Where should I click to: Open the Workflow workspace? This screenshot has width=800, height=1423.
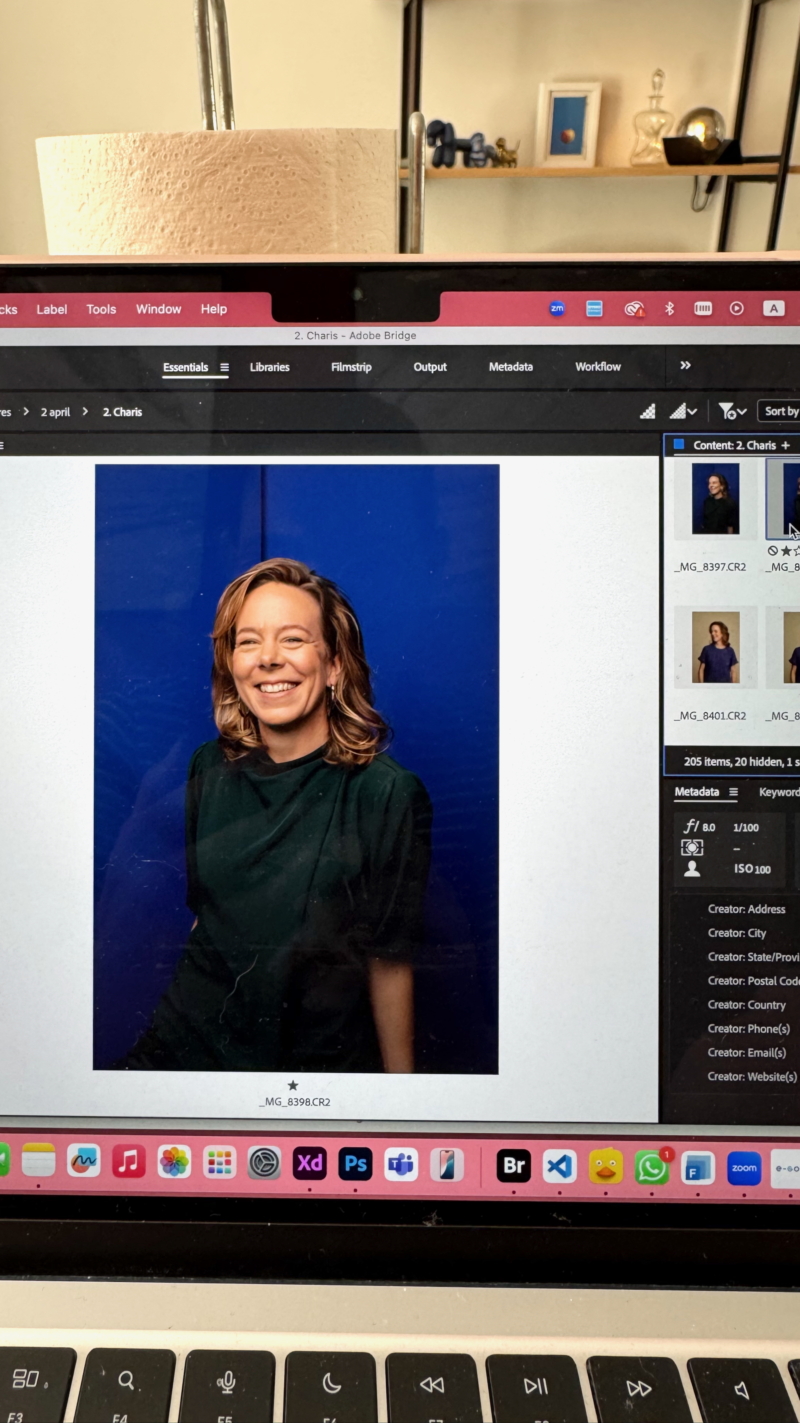[598, 367]
